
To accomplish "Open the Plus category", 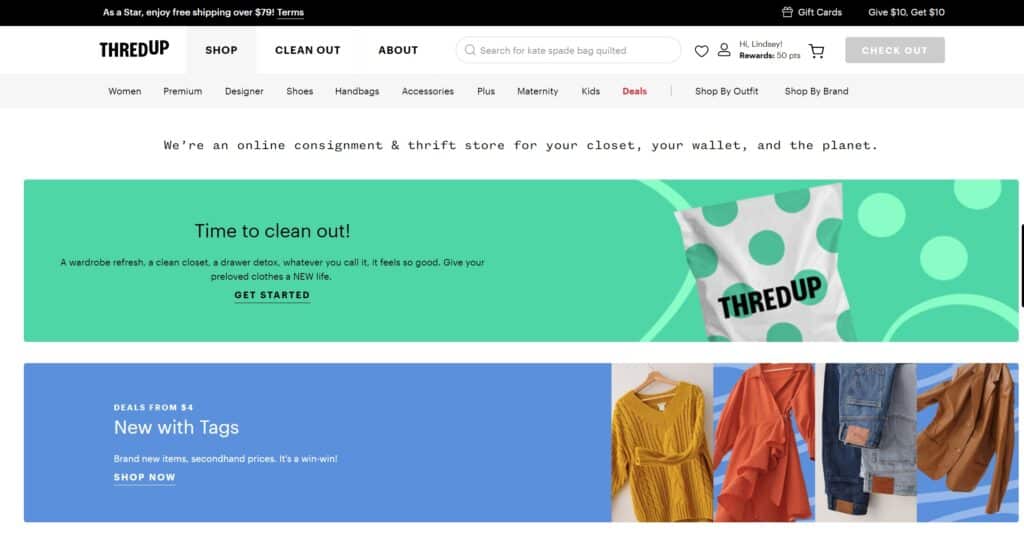I will point(486,91).
